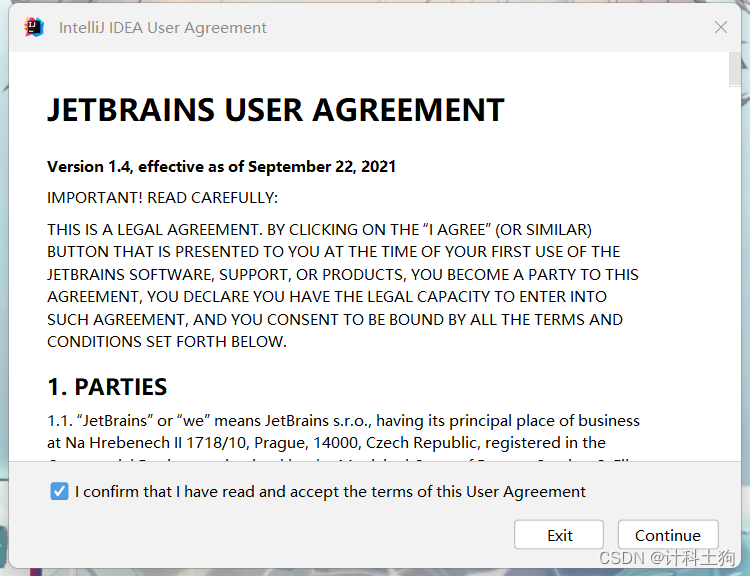Image resolution: width=750 pixels, height=576 pixels.
Task: Click the vertical scrollbar thumb of agreement text
Action: [x=735, y=69]
